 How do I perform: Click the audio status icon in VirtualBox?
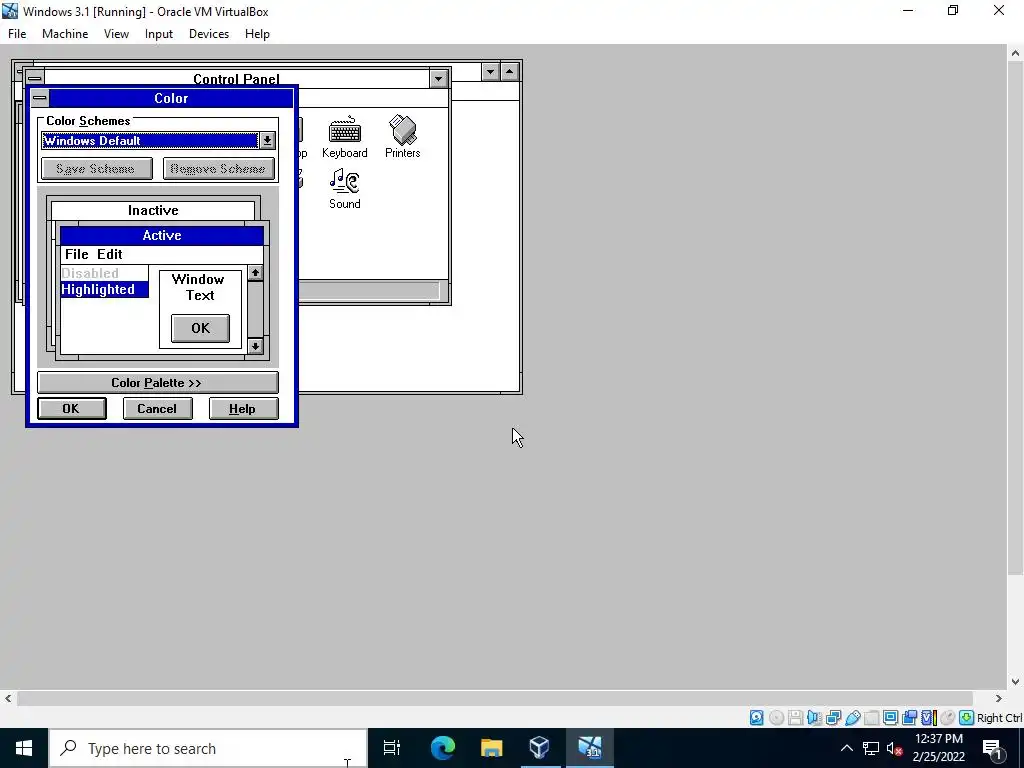(814, 718)
